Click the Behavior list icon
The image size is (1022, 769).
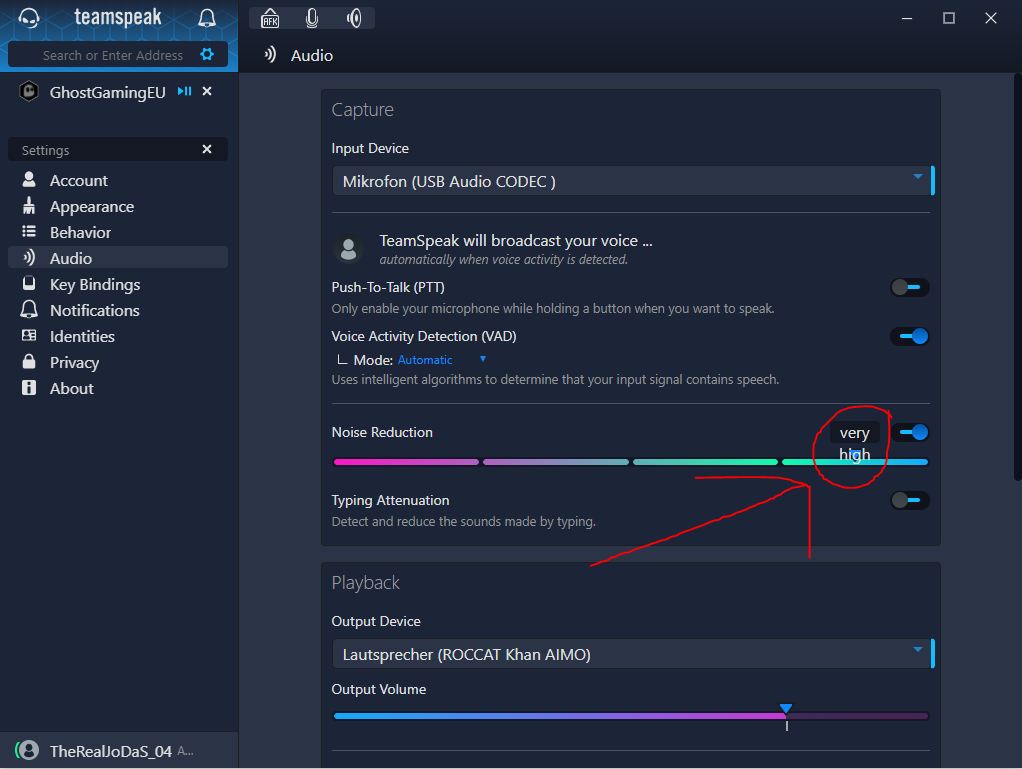point(29,231)
